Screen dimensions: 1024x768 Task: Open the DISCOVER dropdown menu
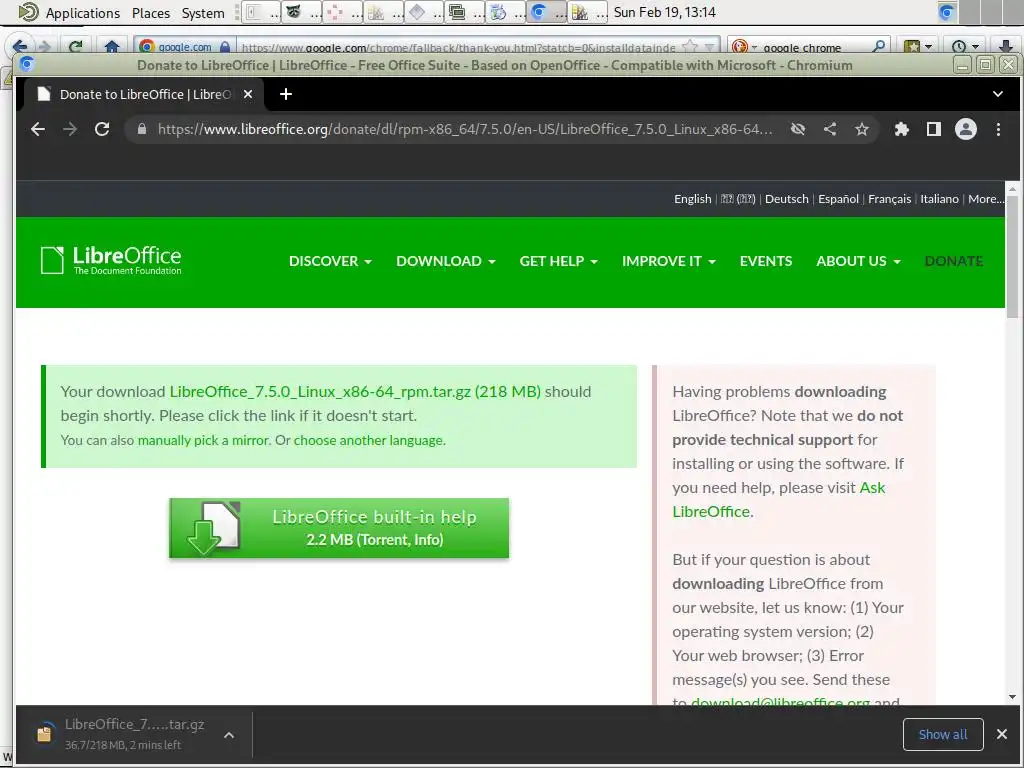click(x=330, y=261)
